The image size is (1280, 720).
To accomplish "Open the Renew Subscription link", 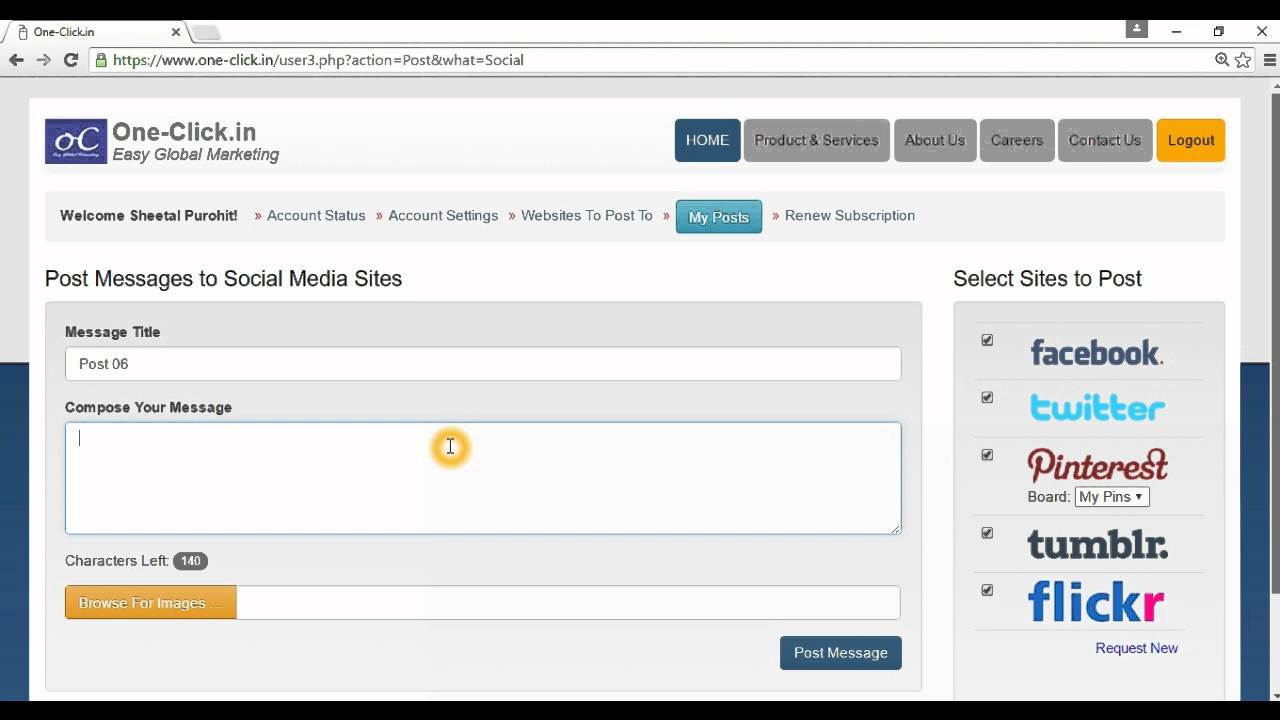I will 850,215.
